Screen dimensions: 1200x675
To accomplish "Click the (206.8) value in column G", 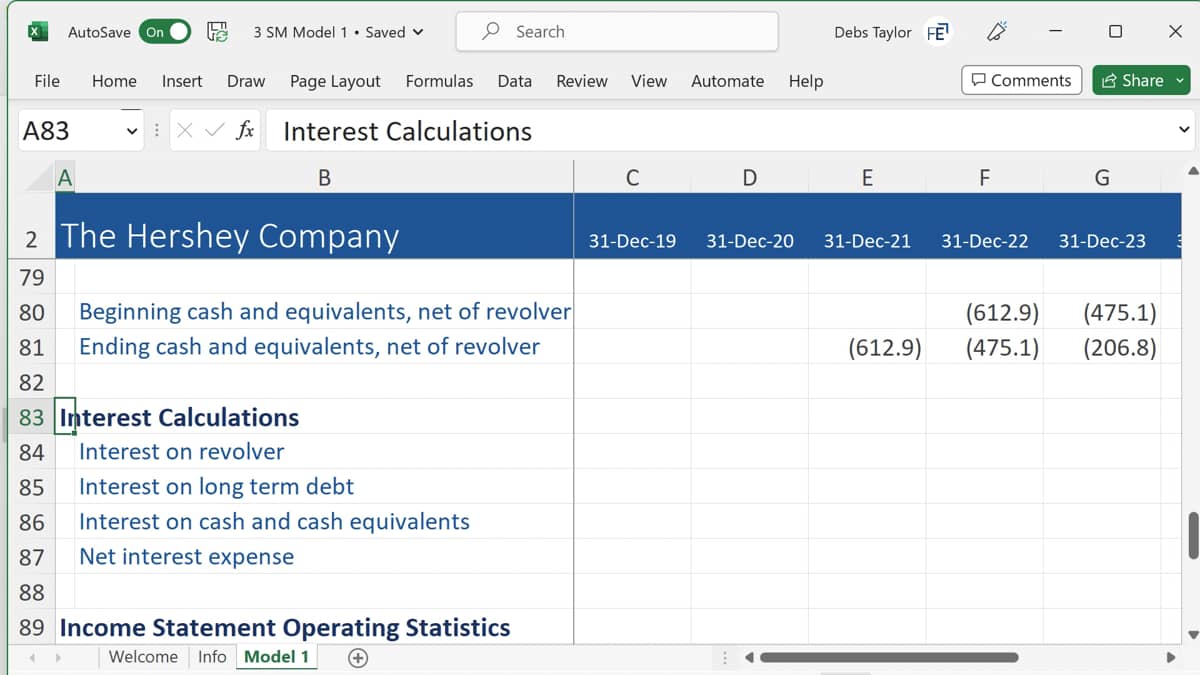I will [x=1120, y=348].
